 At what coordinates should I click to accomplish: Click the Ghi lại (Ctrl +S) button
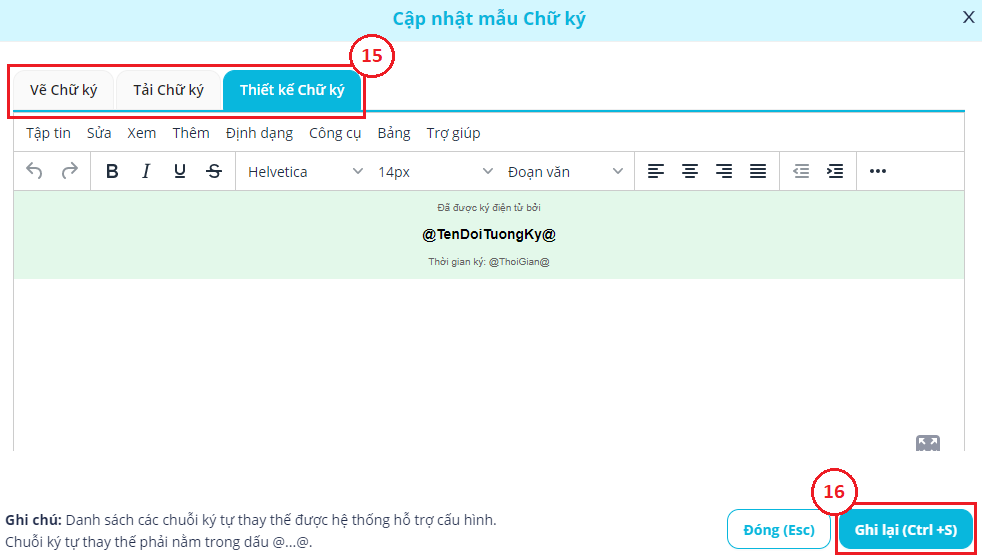click(905, 530)
